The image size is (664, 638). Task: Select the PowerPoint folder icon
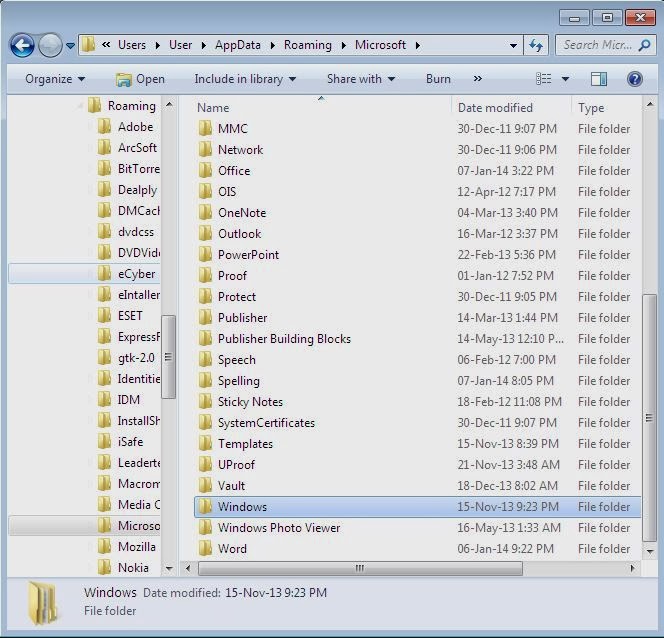coord(205,254)
